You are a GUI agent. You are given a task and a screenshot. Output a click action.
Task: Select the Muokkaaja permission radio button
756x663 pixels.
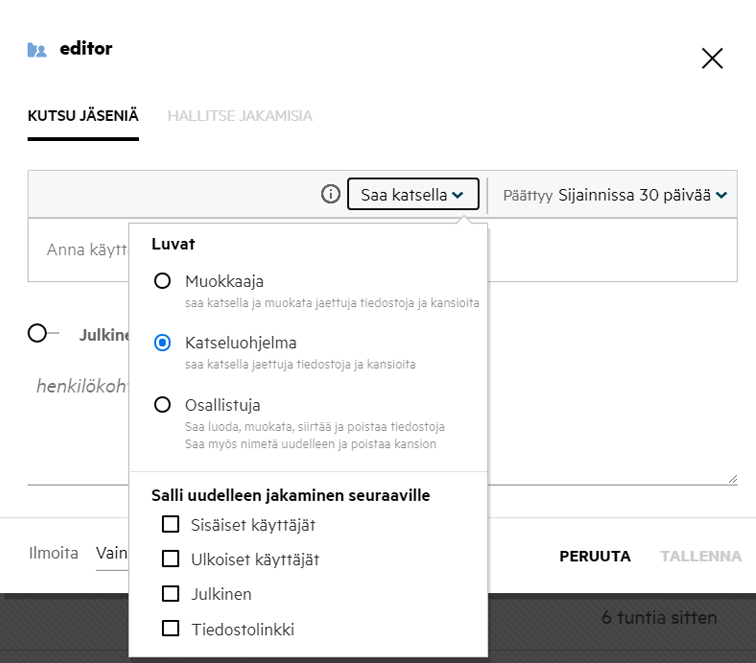point(162,282)
